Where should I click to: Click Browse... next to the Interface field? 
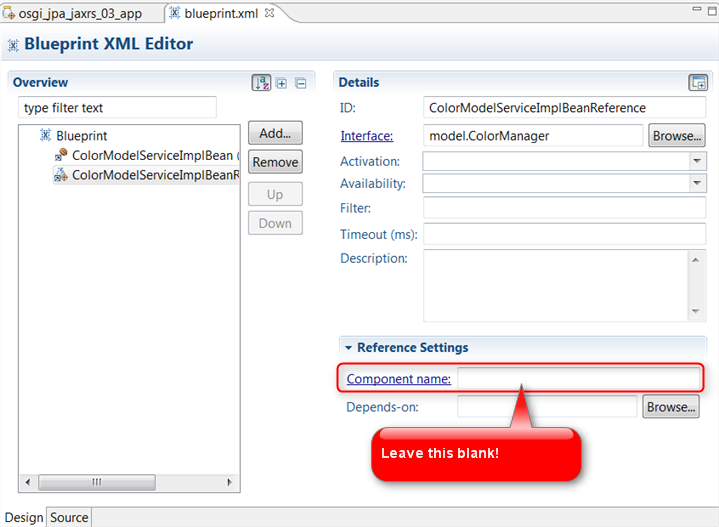676,136
